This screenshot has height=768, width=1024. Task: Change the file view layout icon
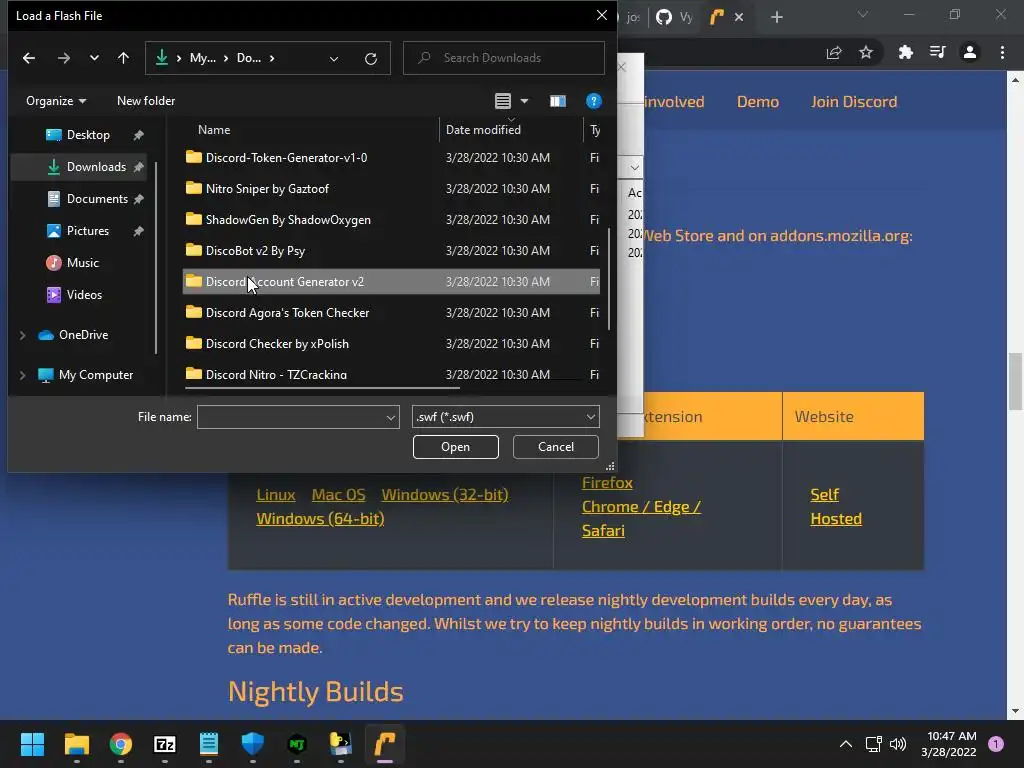(503, 101)
